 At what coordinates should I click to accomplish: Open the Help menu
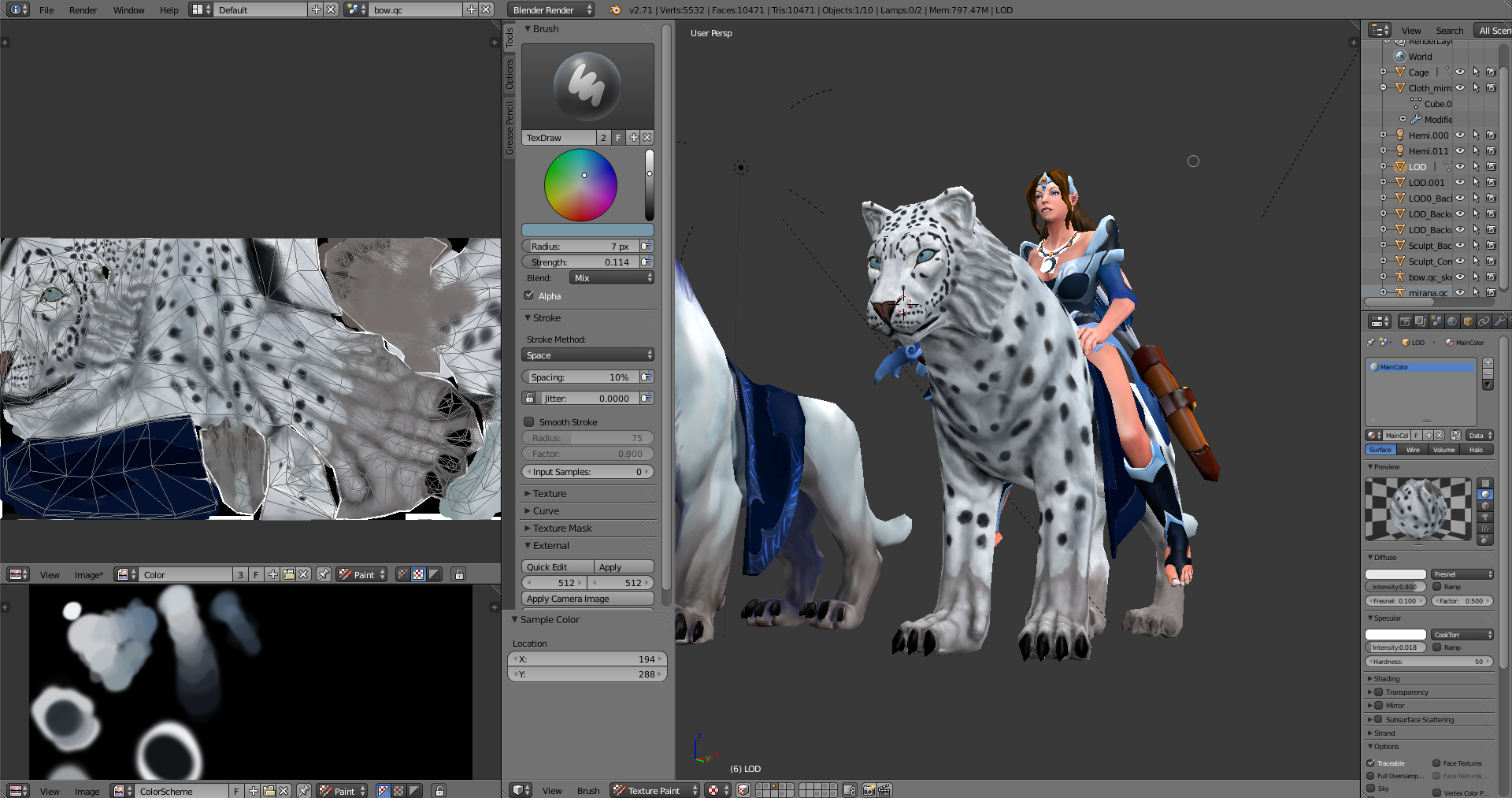[169, 10]
